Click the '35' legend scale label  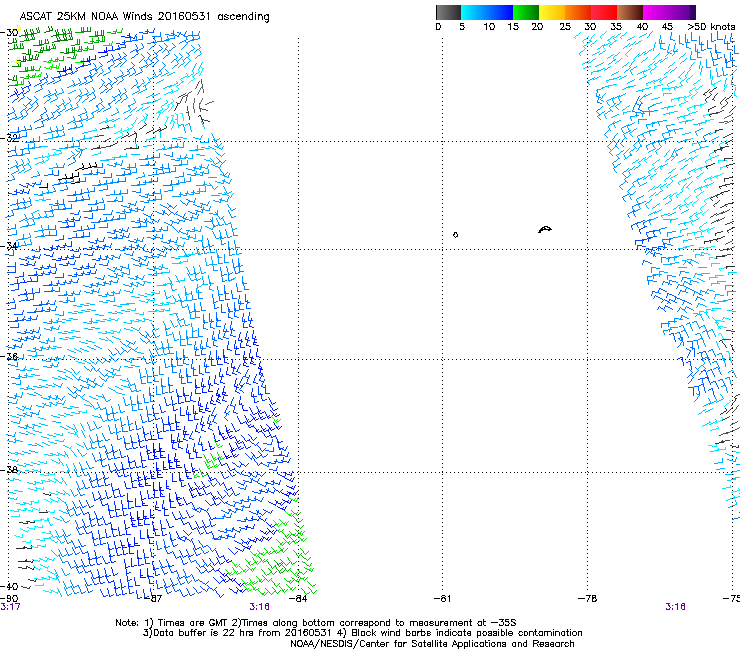pyautogui.click(x=616, y=27)
